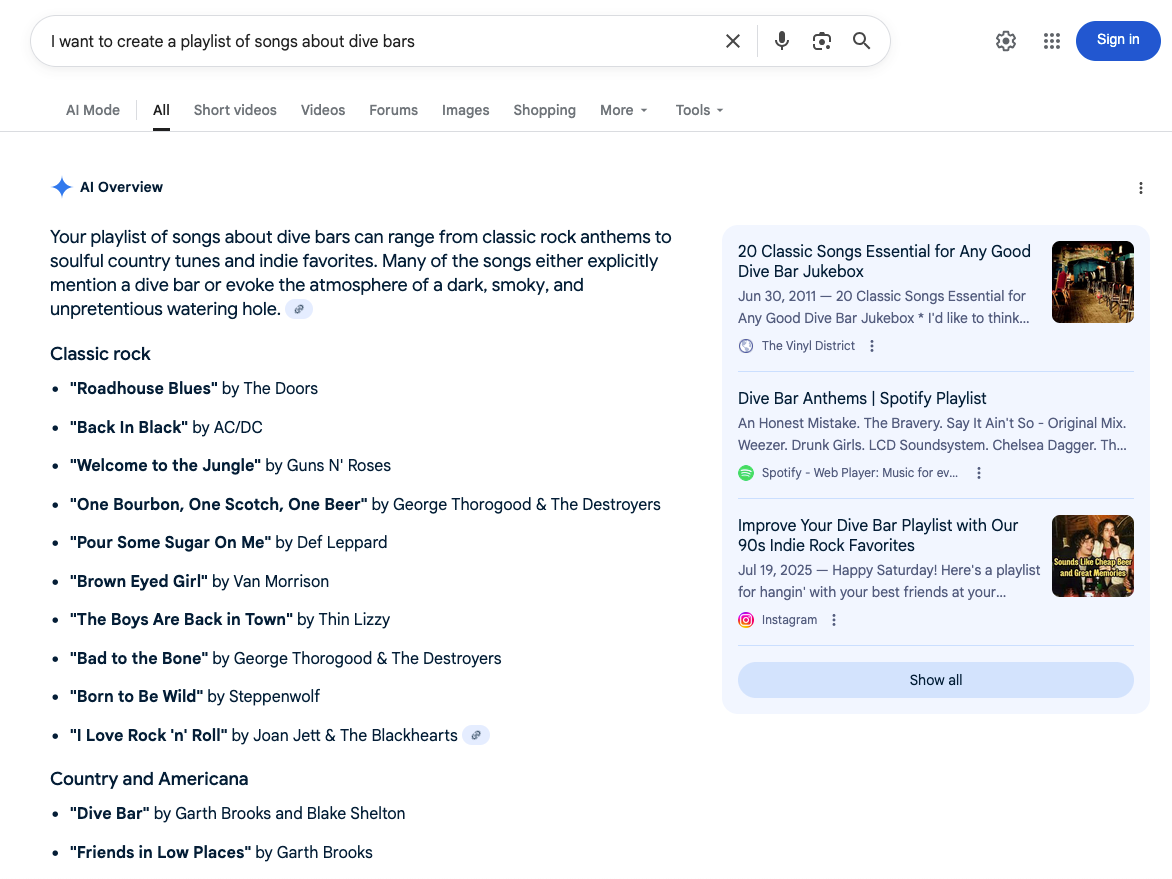Click into the search query field
1172x879 pixels.
(377, 41)
